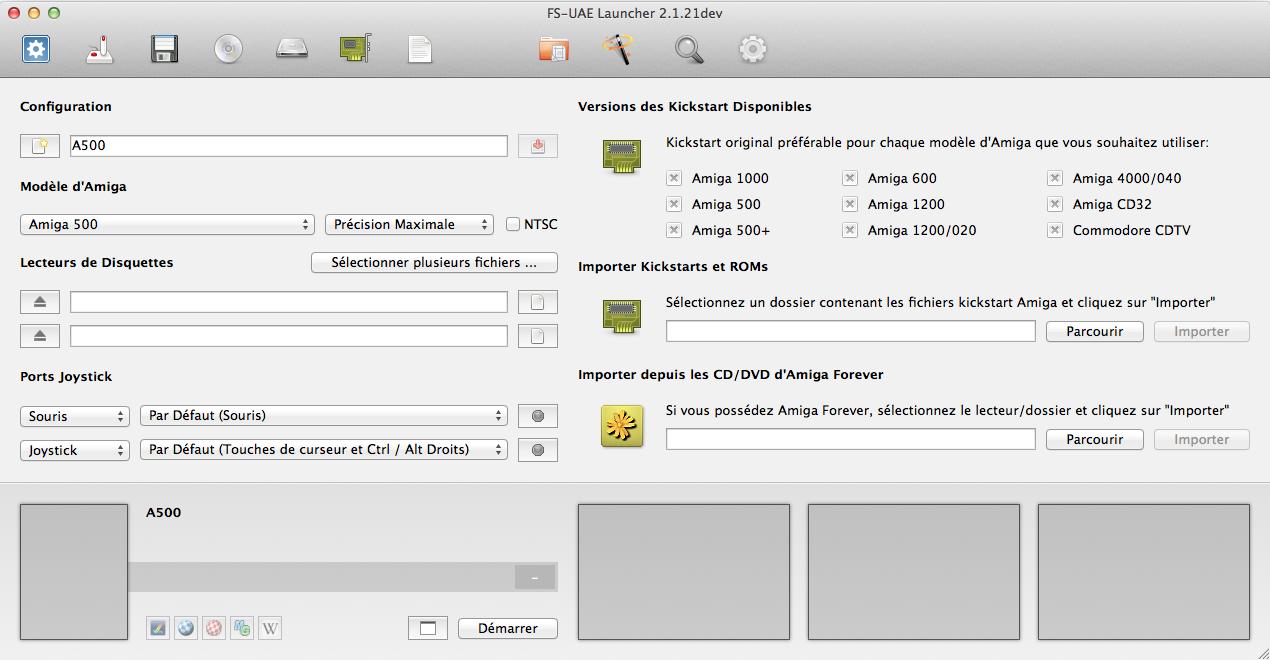Viewport: 1270px width, 660px height.
Task: Click the Commodore CDTV kickstart checkbox
Action: [x=1055, y=230]
